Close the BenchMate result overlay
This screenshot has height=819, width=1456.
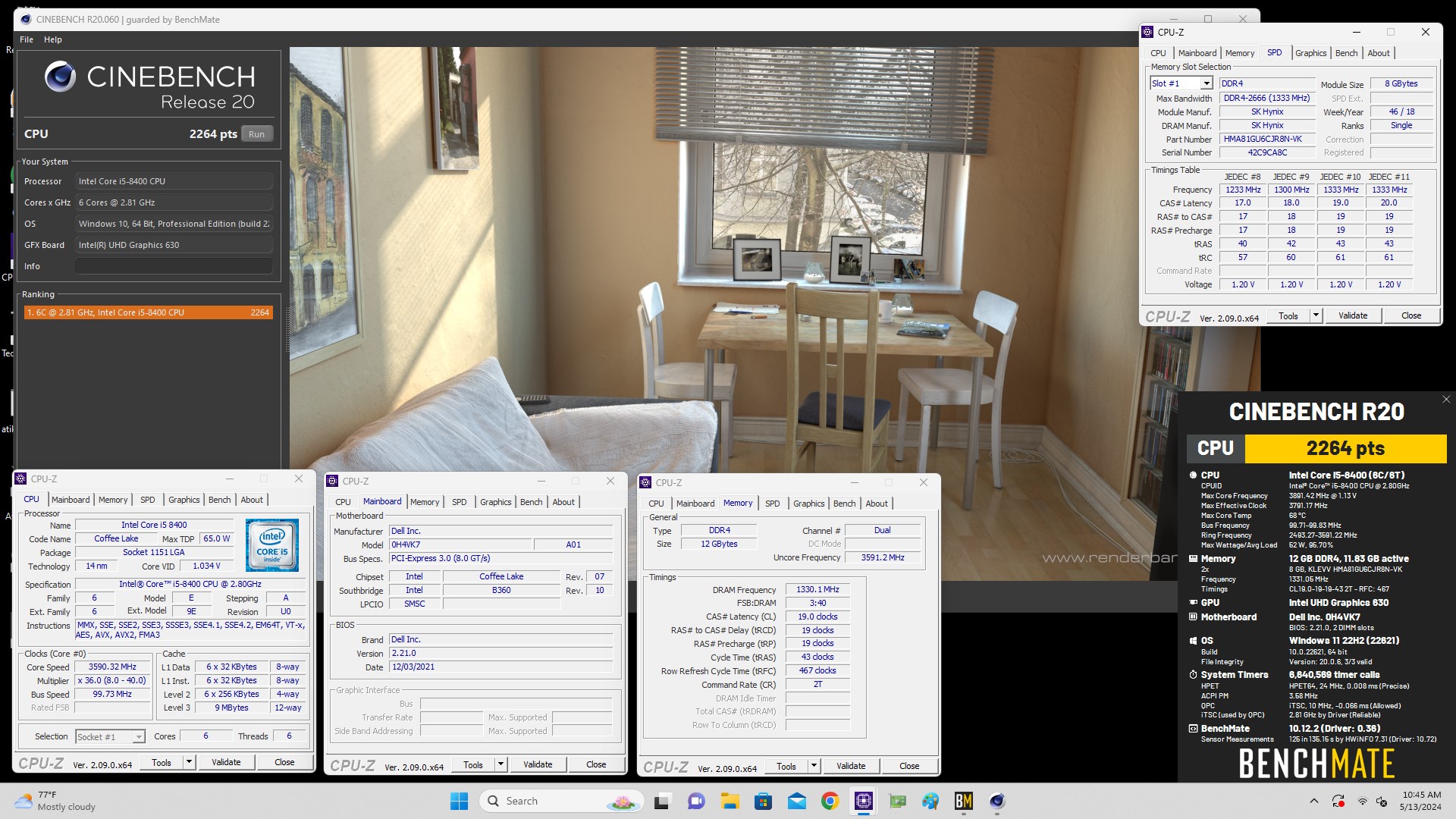point(1446,400)
